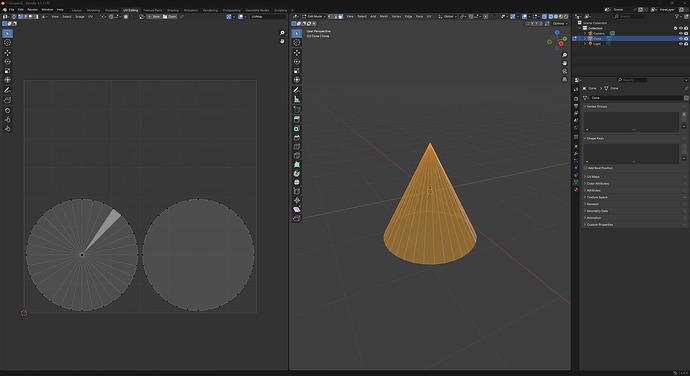Select the Bevel tool in 3D viewport

click(x=297, y=137)
